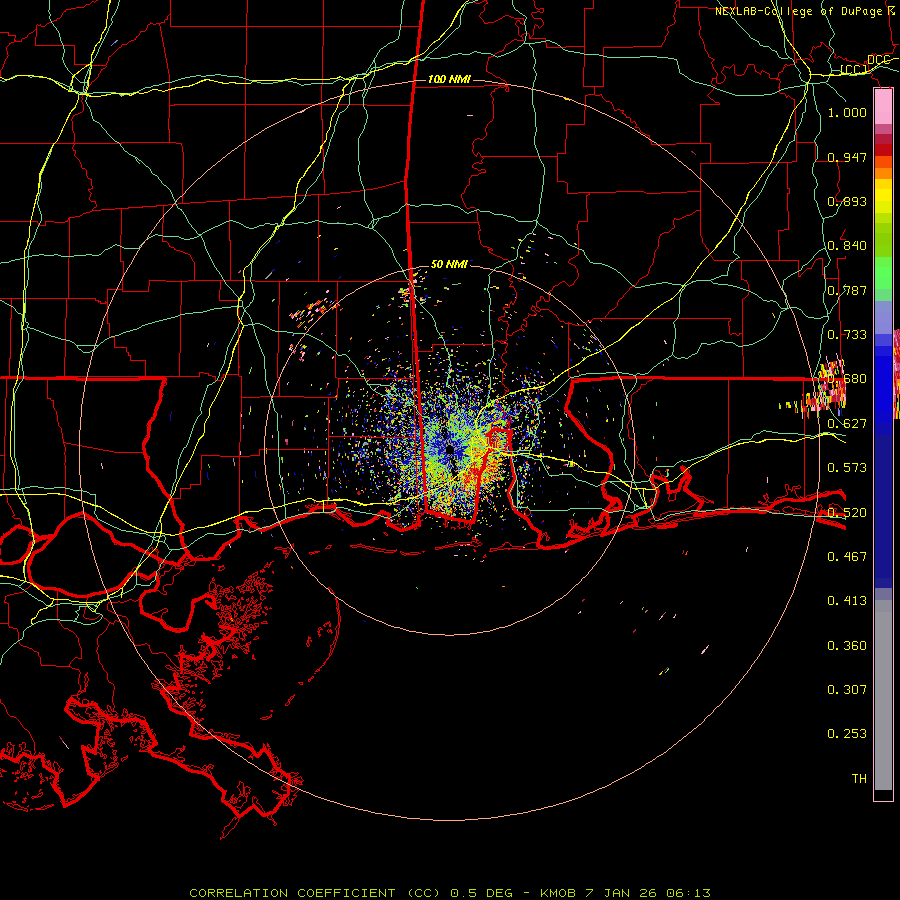900x900 pixels.
Task: Click the 50 NMI range ring label
Action: (449, 264)
